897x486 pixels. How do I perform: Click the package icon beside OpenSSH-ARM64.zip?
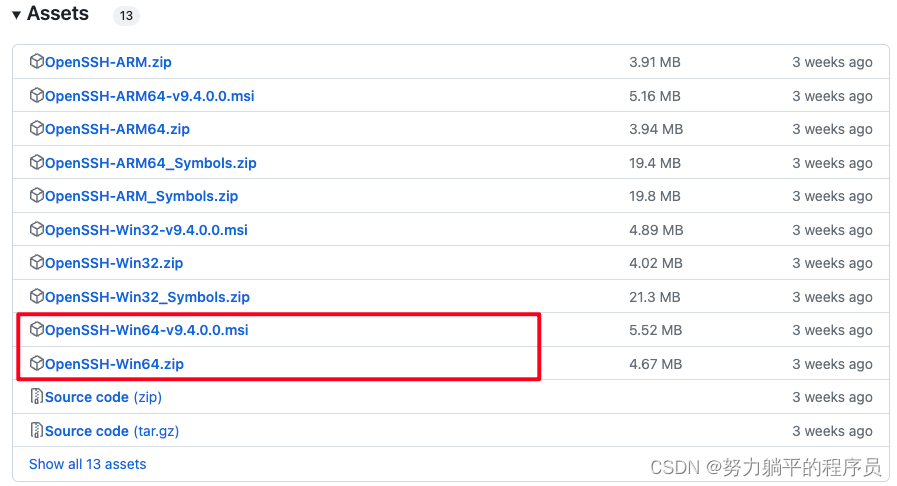click(37, 128)
